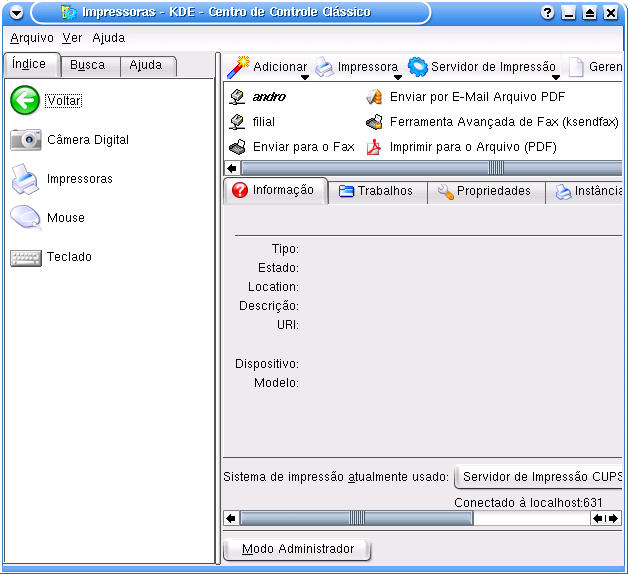Click 'Enviar por E-Mail Arquivo PDF' text
The height and width of the screenshot is (574, 628).
(477, 97)
